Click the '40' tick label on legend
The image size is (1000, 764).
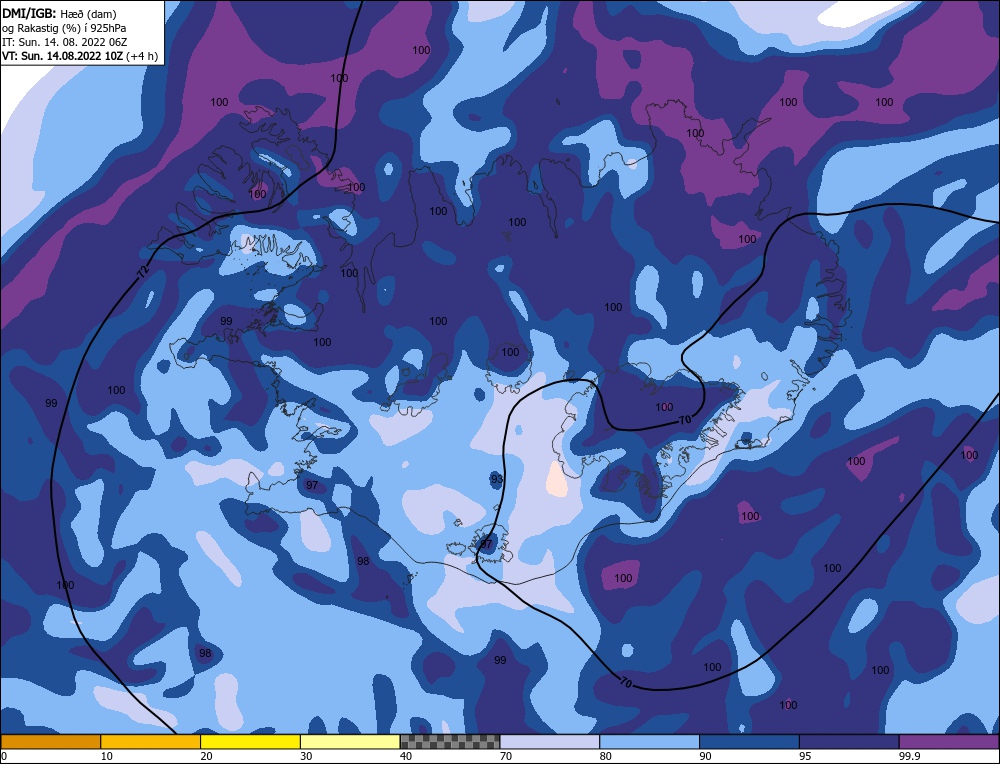coord(406,756)
